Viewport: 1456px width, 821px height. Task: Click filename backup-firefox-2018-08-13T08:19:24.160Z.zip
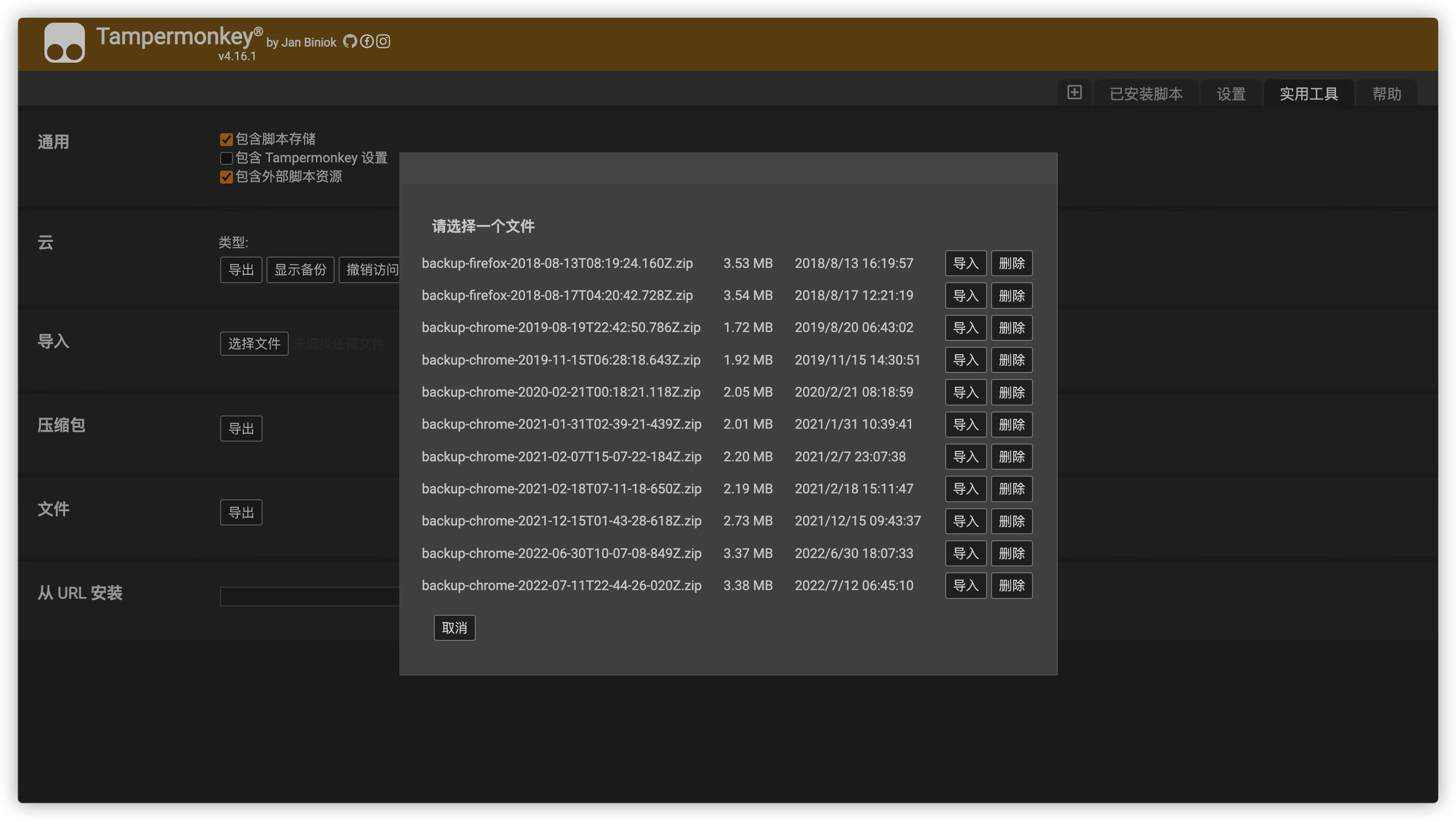[x=557, y=263]
